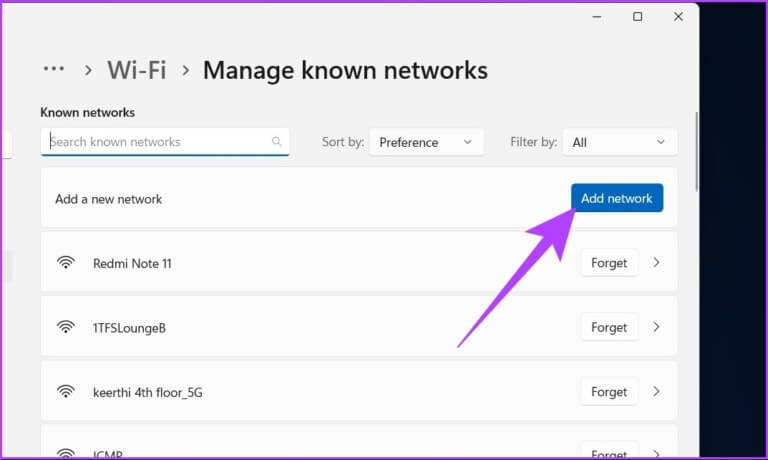Focus the Search known networks field
The image size is (768, 460).
(165, 142)
